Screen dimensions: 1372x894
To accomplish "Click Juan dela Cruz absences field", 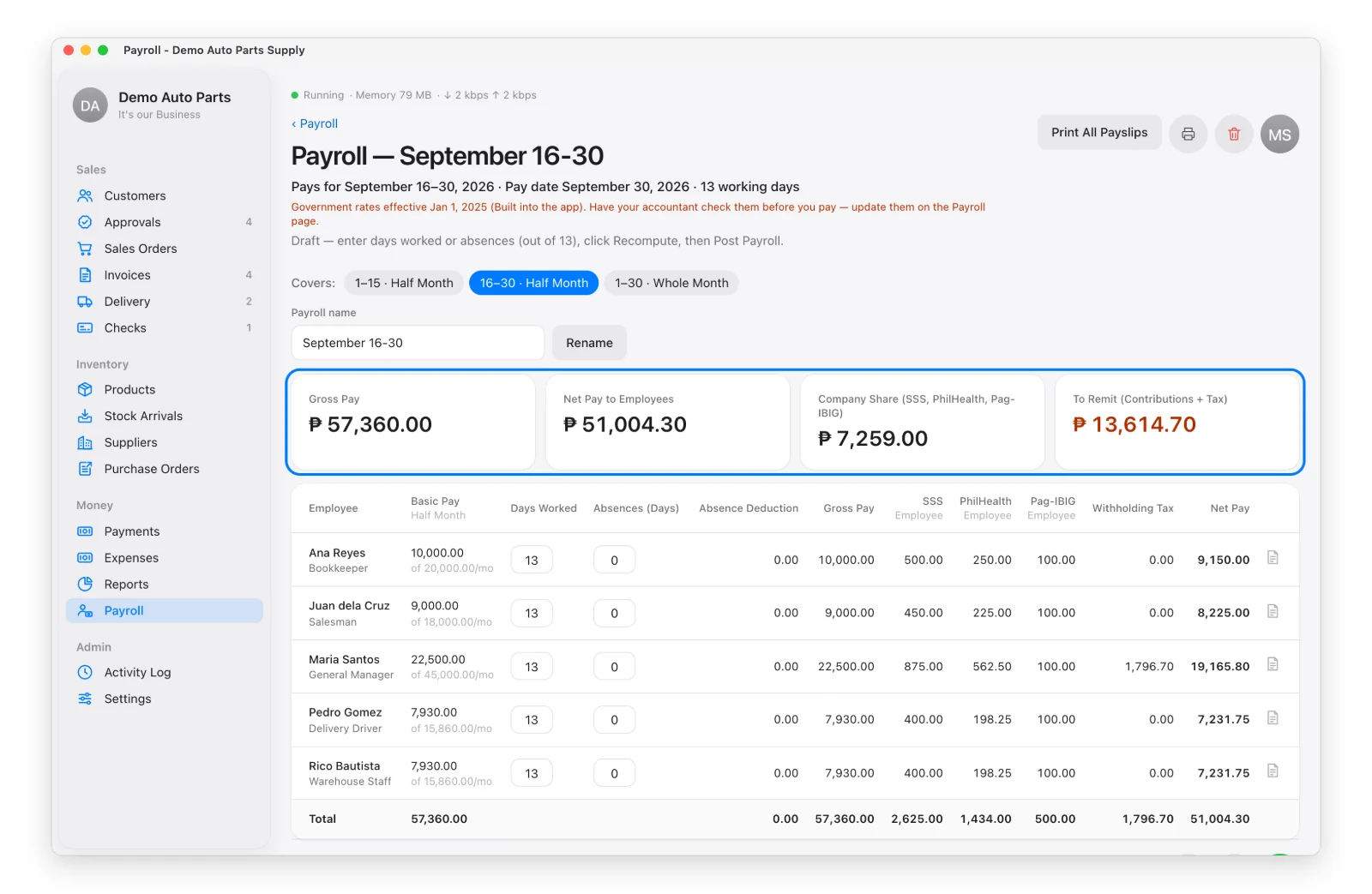I will (x=614, y=614).
